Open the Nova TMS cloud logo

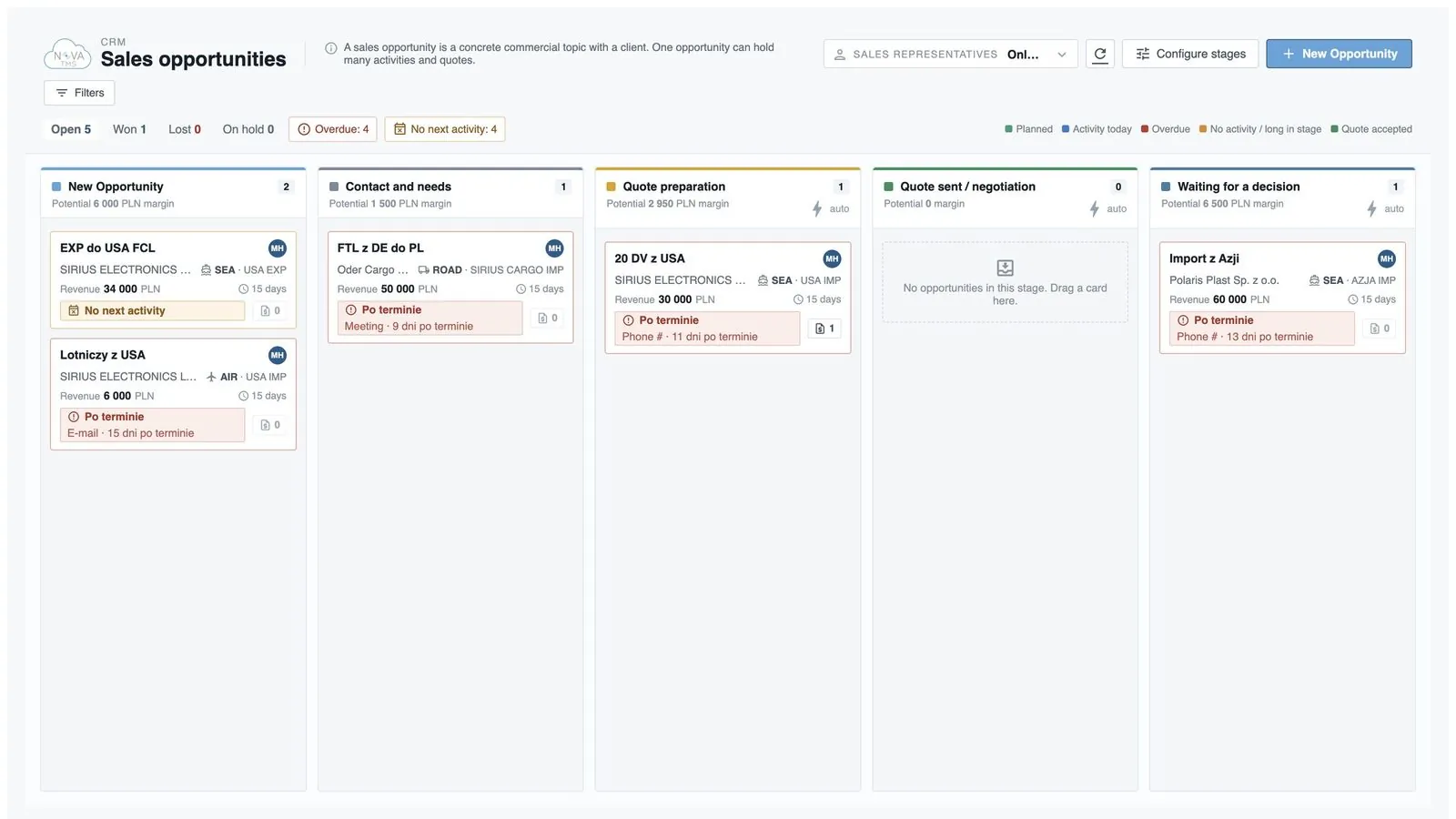67,55
